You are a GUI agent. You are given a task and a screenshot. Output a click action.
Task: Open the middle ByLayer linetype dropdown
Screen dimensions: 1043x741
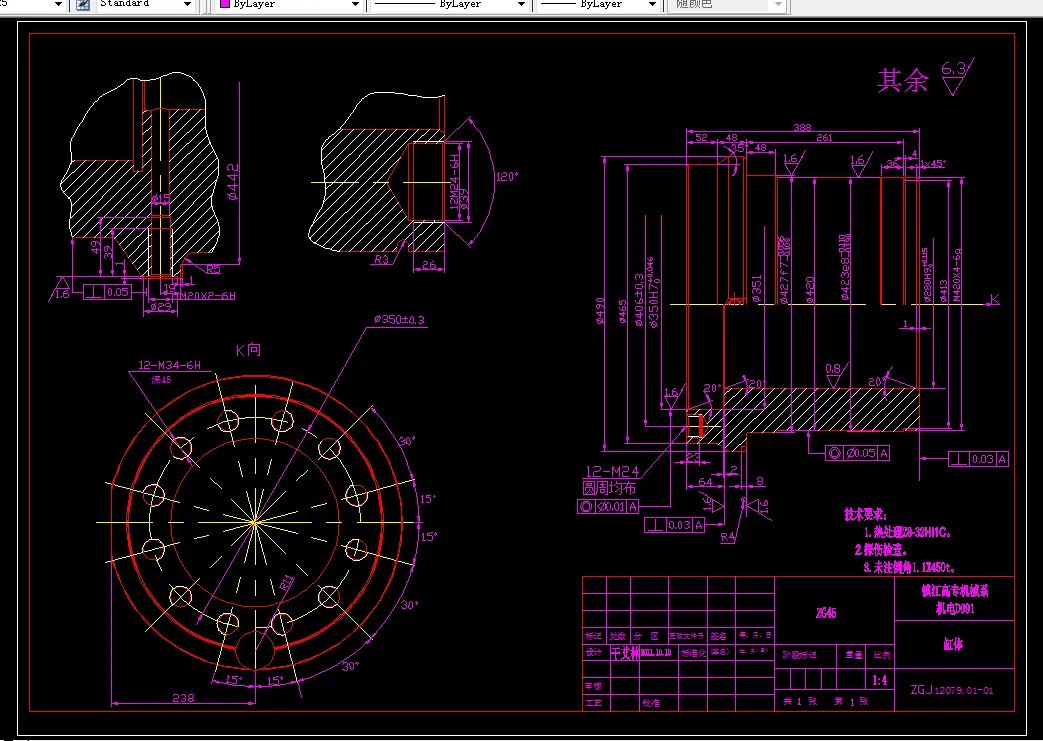pyautogui.click(x=522, y=5)
